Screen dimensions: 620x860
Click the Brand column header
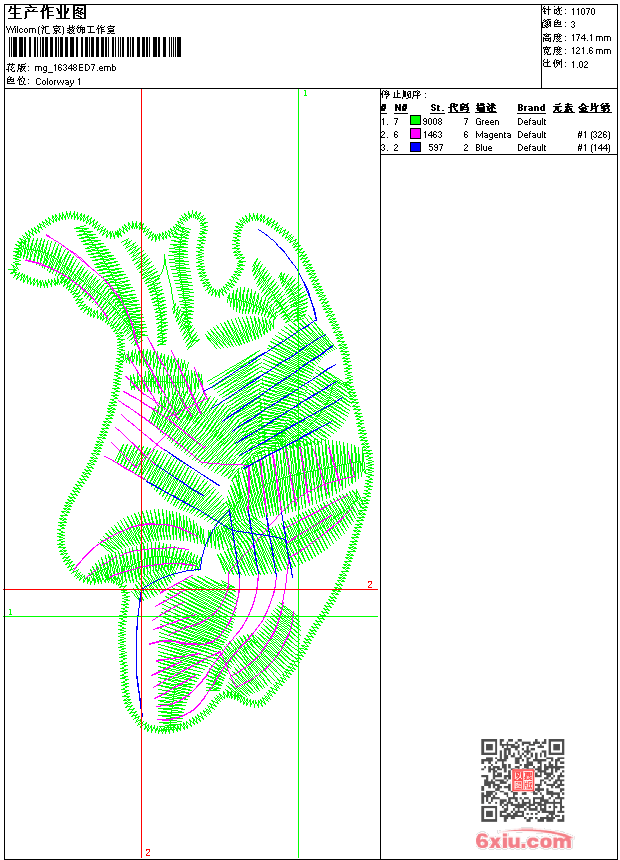coord(531,108)
